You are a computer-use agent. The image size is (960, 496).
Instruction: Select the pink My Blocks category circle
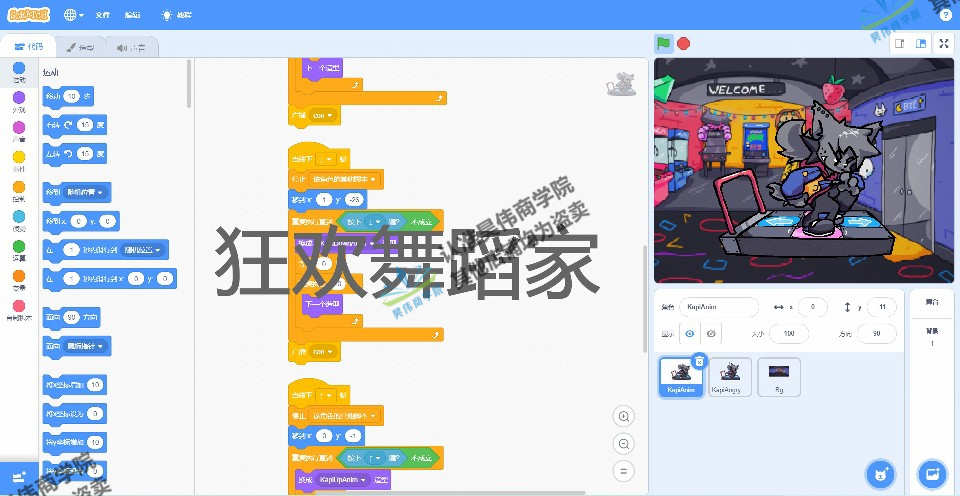click(19, 306)
